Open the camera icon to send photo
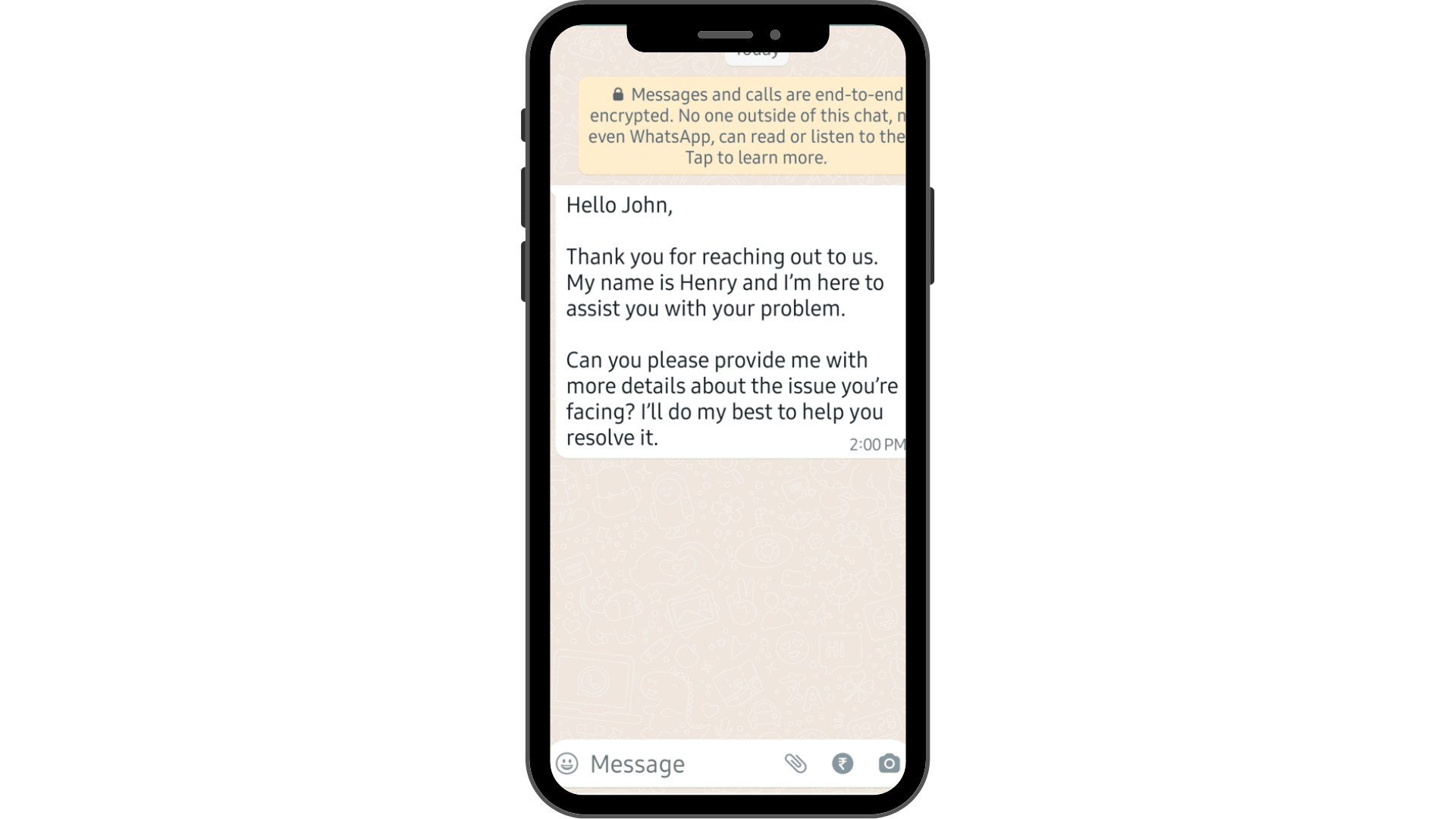 click(887, 763)
